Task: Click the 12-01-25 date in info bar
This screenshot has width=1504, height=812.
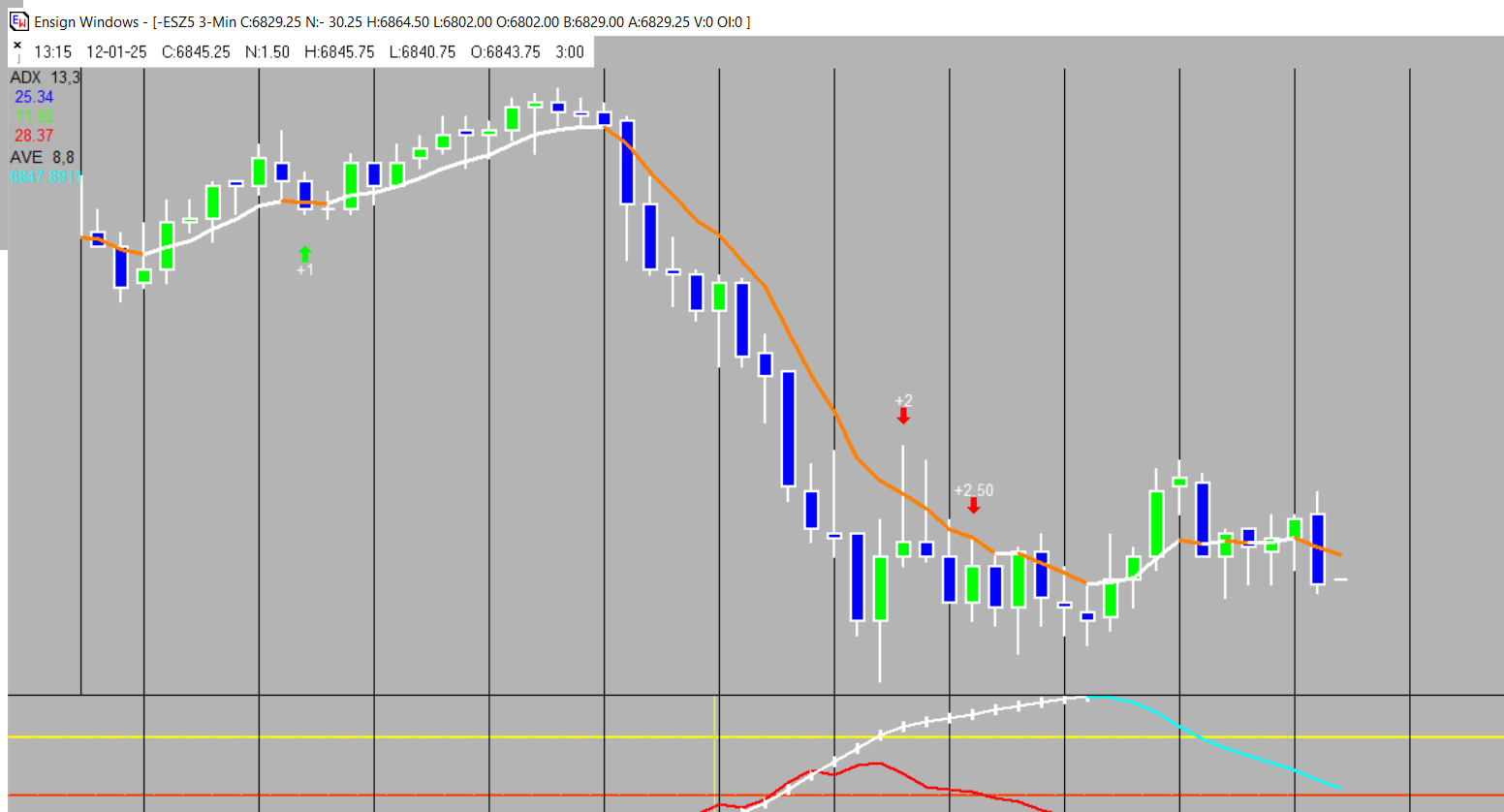Action: [116, 52]
